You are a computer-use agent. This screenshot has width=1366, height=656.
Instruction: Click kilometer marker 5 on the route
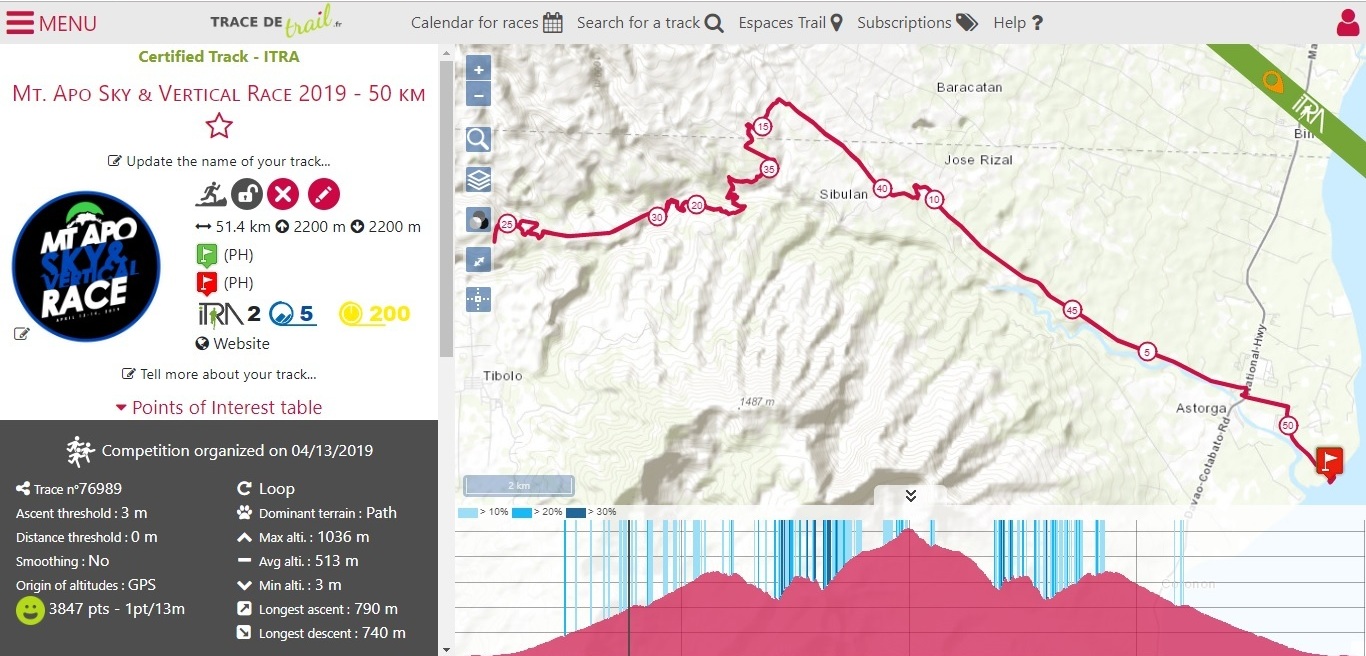pyautogui.click(x=1147, y=351)
